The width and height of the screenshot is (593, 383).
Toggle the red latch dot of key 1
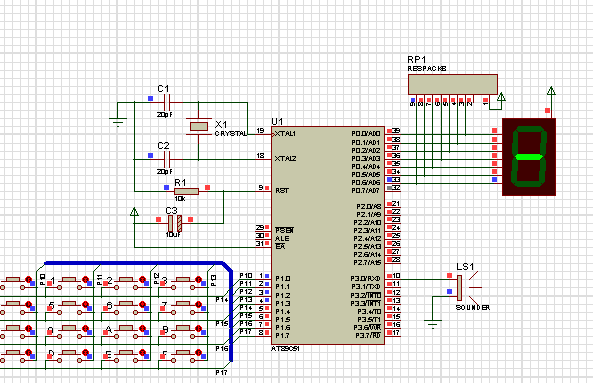(85, 279)
